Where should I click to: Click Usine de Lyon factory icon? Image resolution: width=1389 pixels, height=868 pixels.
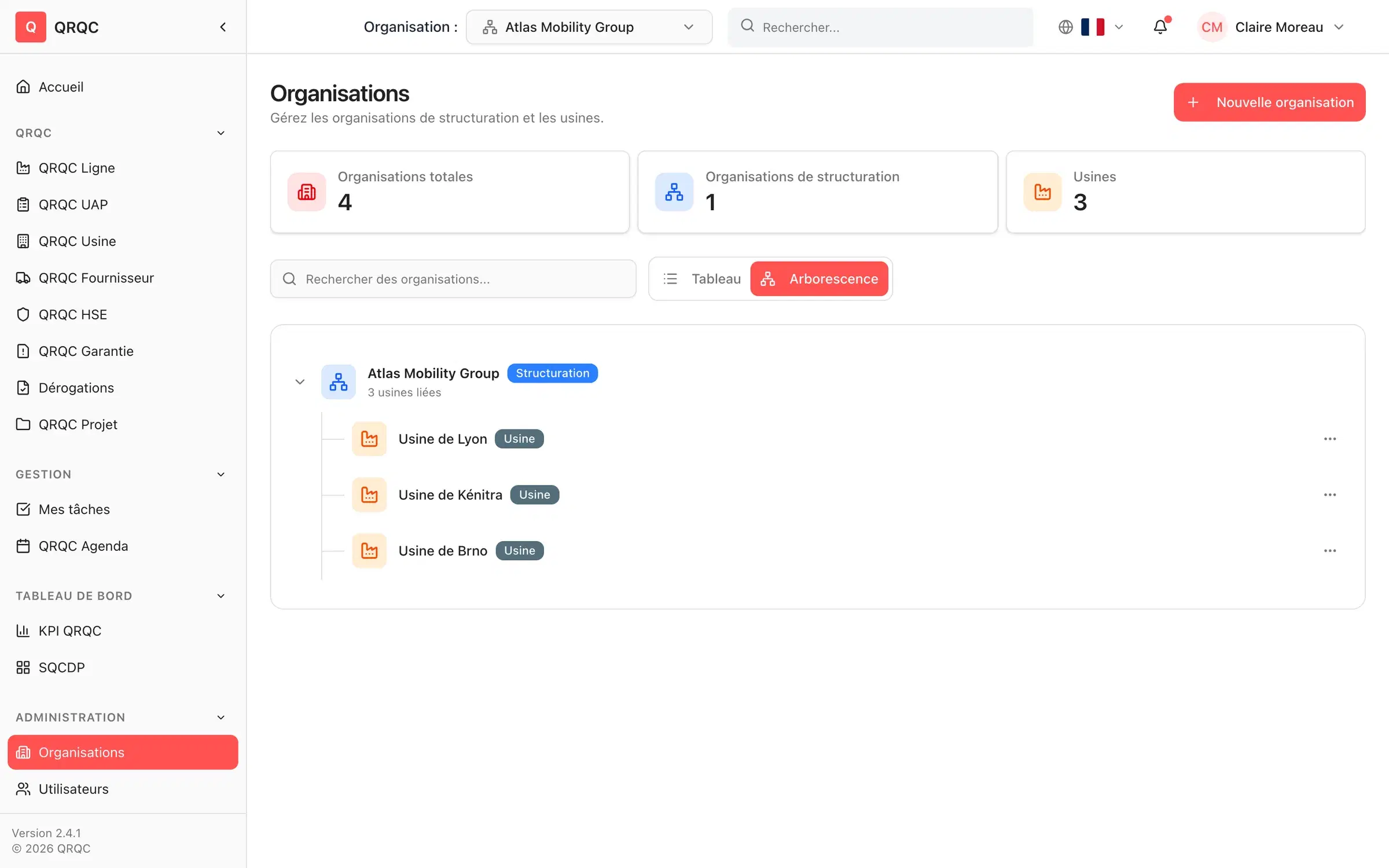click(369, 439)
